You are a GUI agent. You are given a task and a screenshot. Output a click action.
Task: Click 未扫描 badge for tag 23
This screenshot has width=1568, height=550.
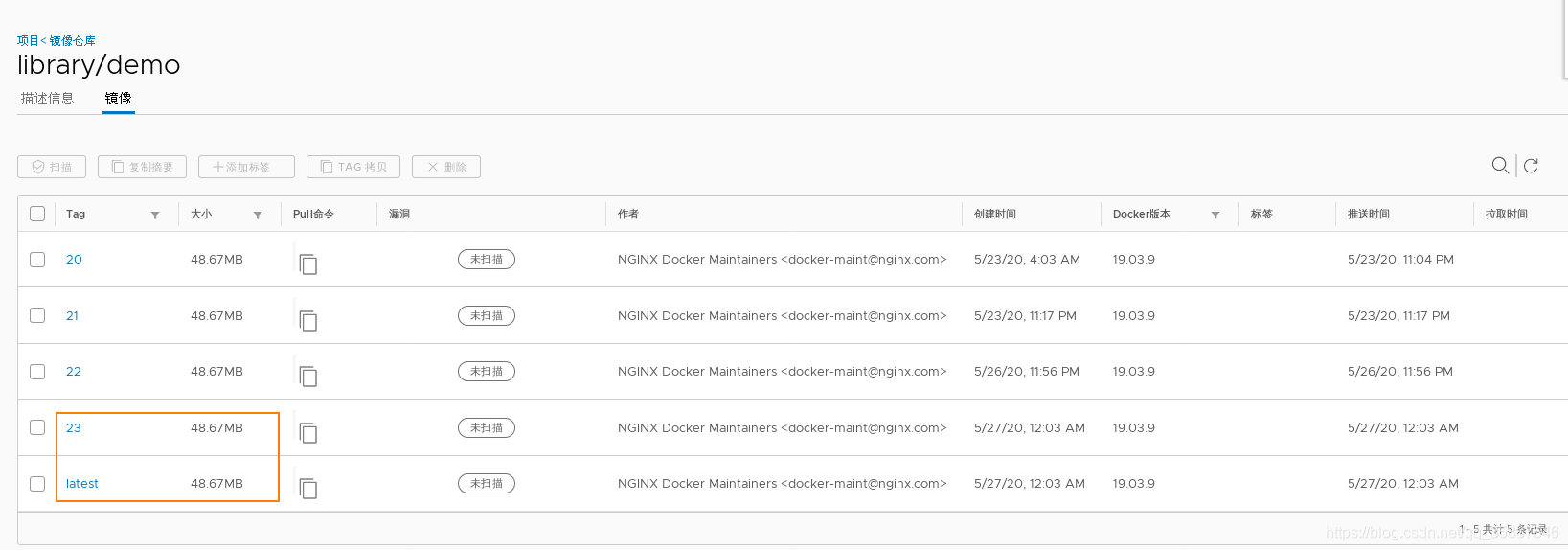(x=487, y=427)
